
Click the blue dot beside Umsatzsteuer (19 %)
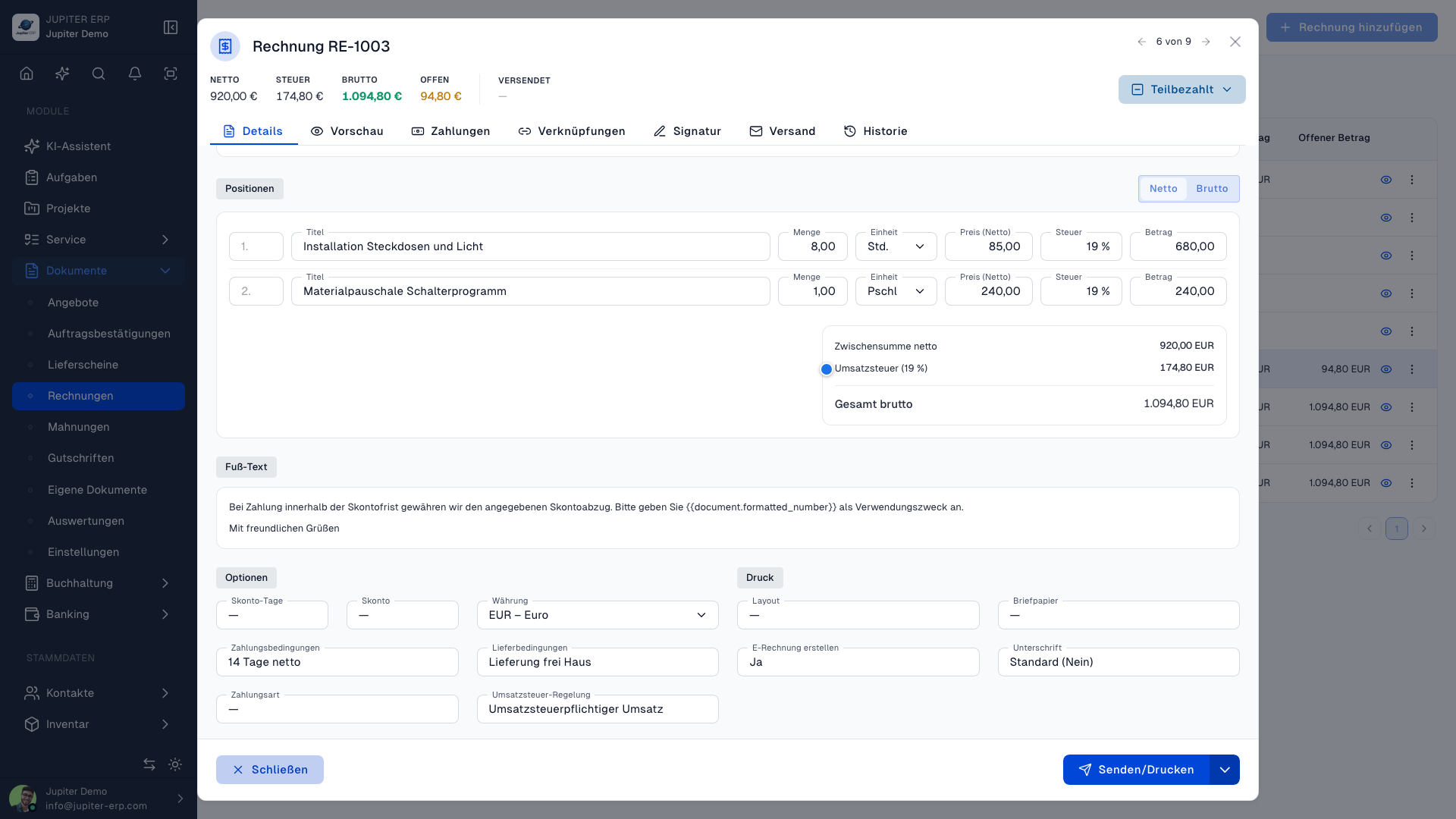pos(827,369)
